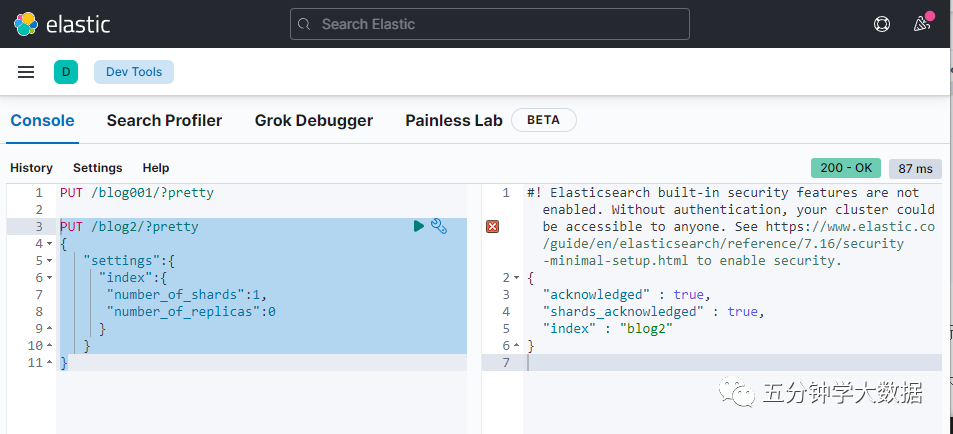Collapse the settings block on line 5
The height and width of the screenshot is (434, 953).
[x=49, y=261]
